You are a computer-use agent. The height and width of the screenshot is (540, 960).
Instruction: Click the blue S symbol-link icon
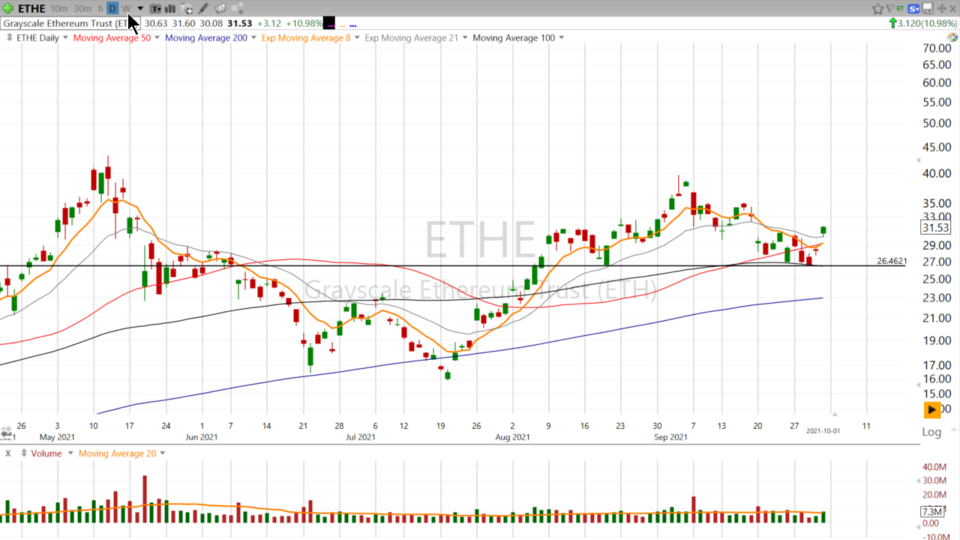(x=913, y=8)
